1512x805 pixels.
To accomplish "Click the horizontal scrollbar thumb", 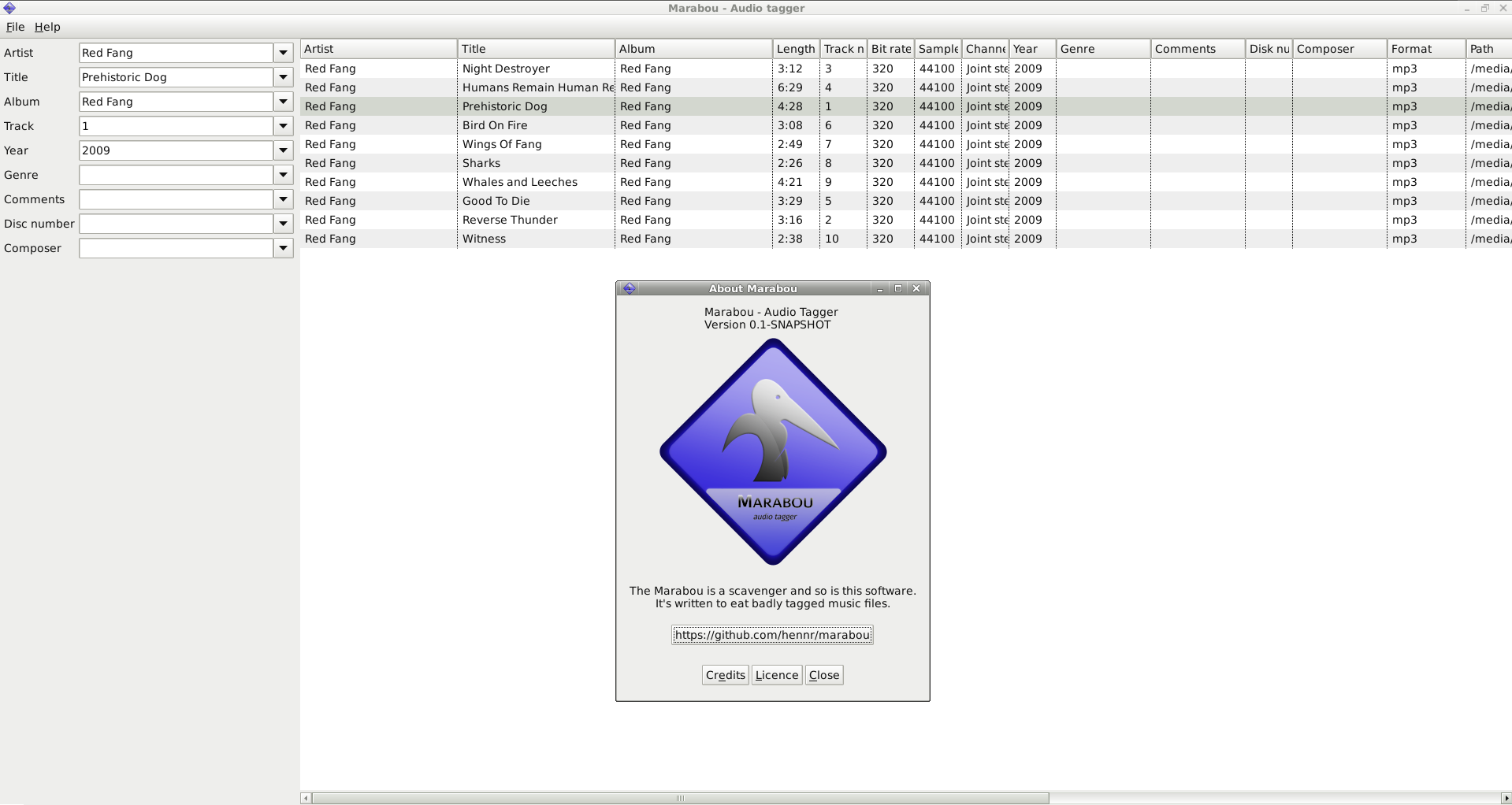I will [x=680, y=799].
